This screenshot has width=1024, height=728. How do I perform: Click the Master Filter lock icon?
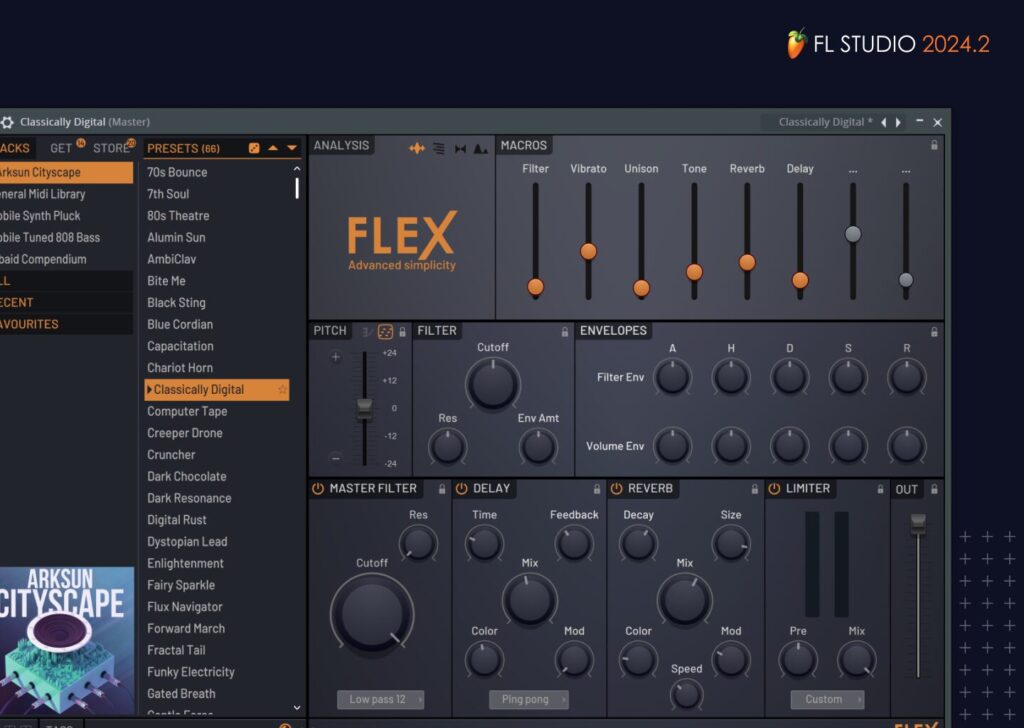[x=442, y=489]
